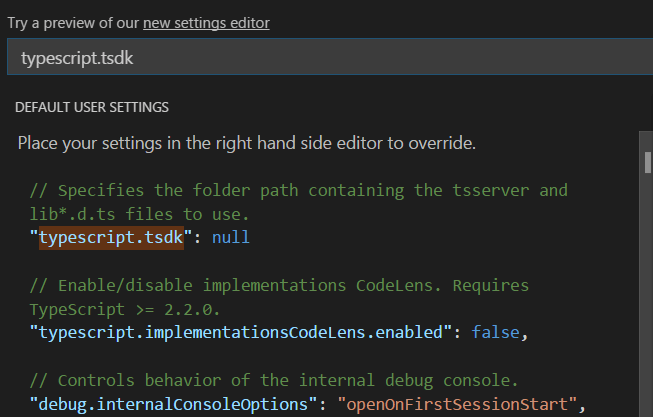Click the comment about tsserver folder path
Viewport: 653px width, 417px height.
[x=299, y=202]
